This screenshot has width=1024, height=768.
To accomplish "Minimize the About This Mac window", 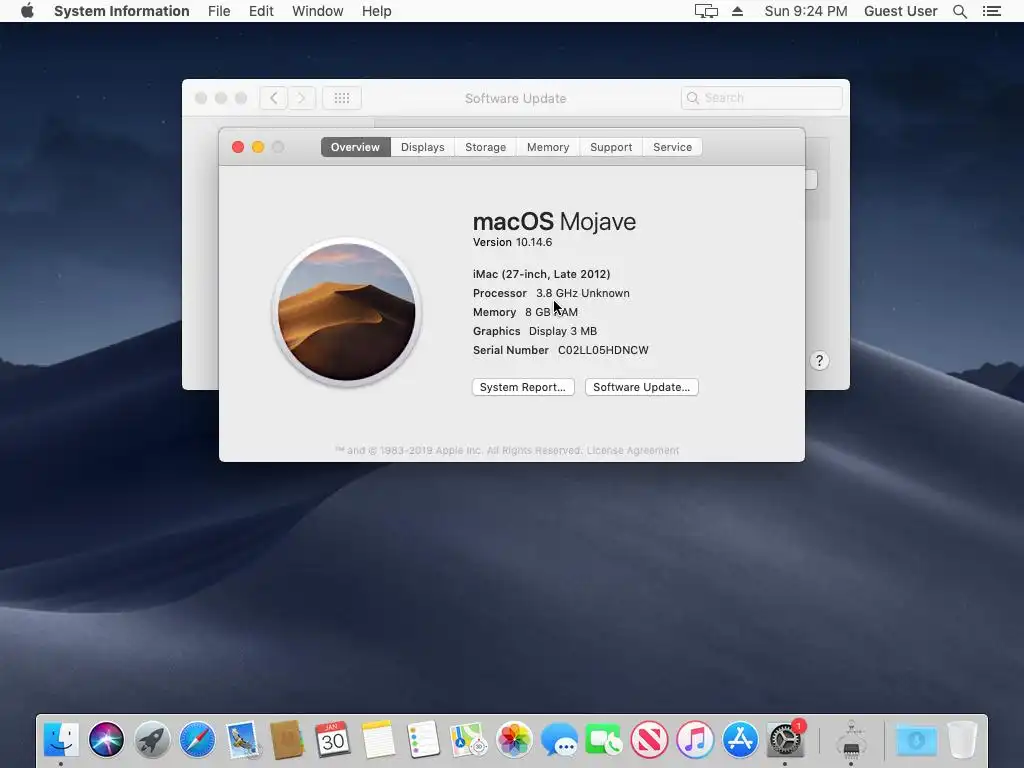I will pyautogui.click(x=258, y=147).
